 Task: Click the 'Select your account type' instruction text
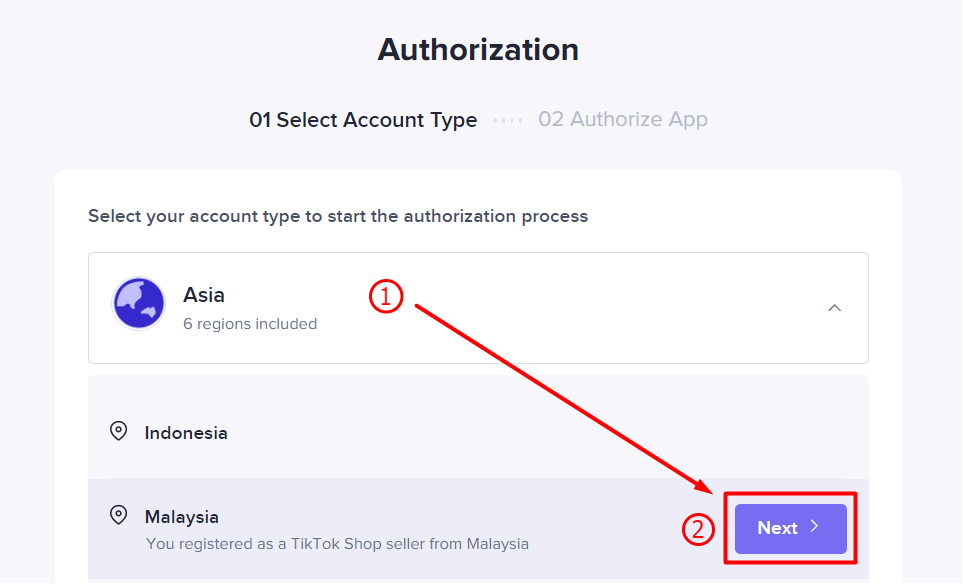(338, 216)
